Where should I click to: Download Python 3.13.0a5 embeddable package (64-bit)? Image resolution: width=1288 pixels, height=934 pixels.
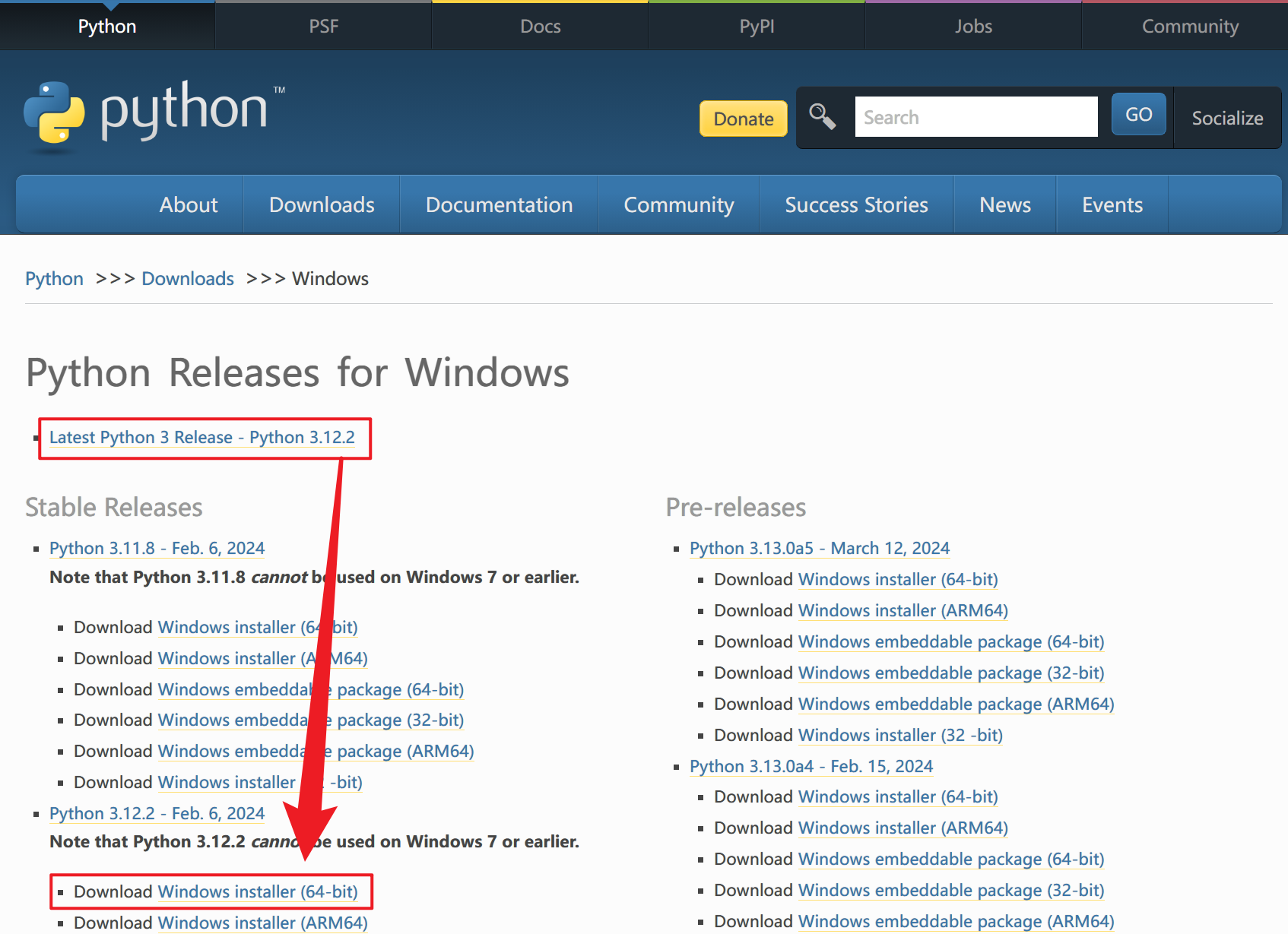point(951,641)
